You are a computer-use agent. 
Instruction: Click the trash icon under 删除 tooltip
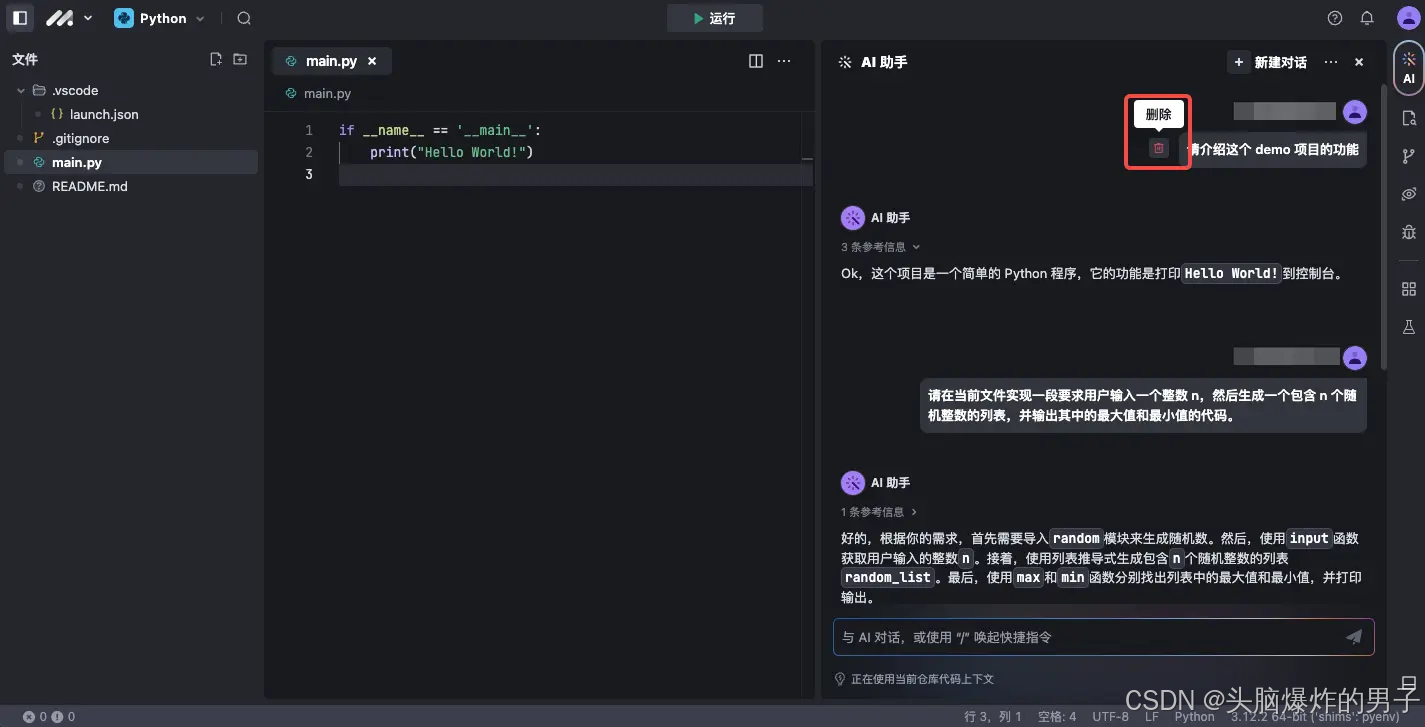[1157, 147]
